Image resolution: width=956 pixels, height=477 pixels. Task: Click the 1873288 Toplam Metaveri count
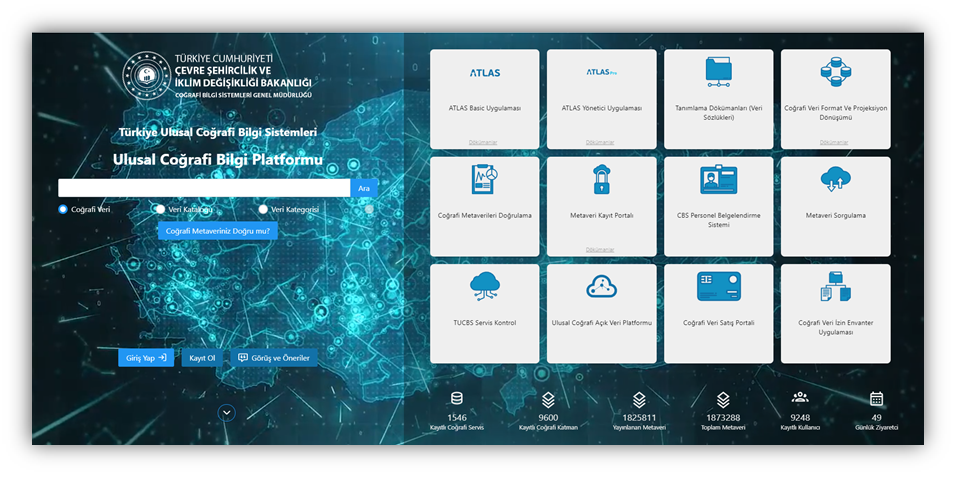click(x=723, y=418)
